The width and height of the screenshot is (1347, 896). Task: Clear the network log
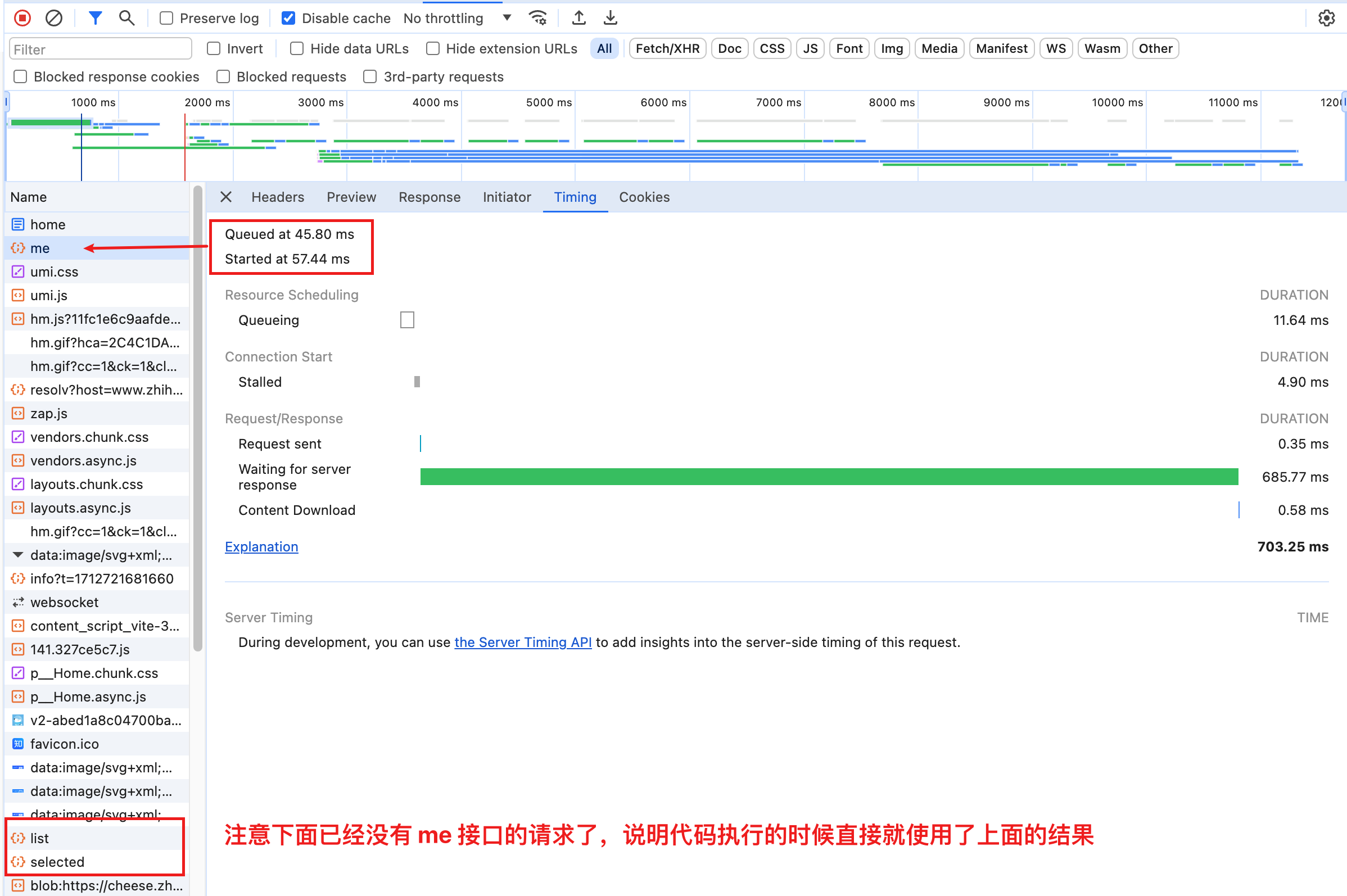(54, 19)
